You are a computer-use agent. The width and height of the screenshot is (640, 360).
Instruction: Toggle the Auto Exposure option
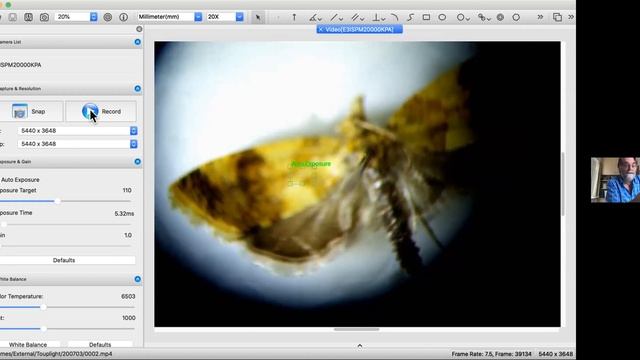[x=20, y=180]
